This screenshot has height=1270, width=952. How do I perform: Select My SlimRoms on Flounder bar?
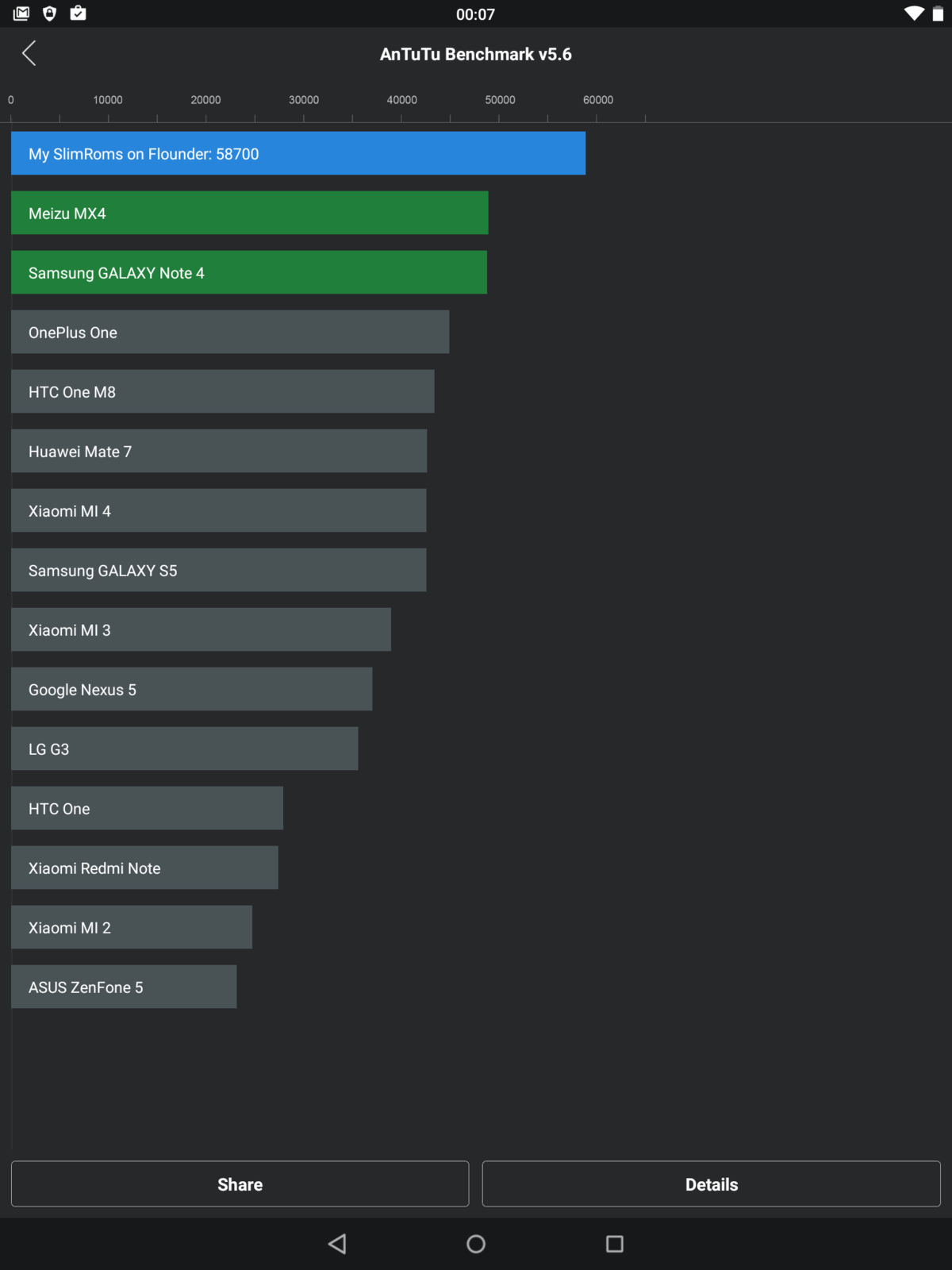pos(298,153)
